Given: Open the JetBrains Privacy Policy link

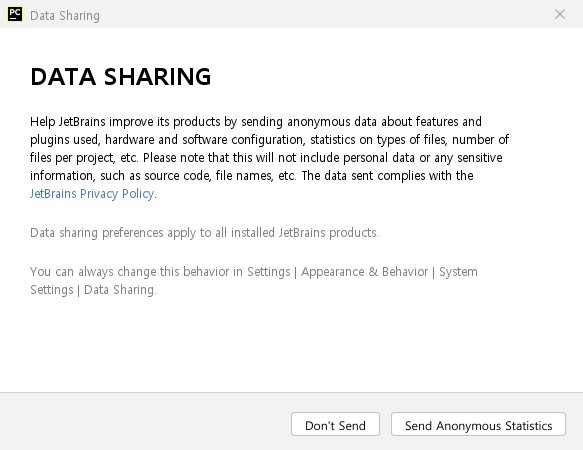Looking at the screenshot, I should point(92,194).
